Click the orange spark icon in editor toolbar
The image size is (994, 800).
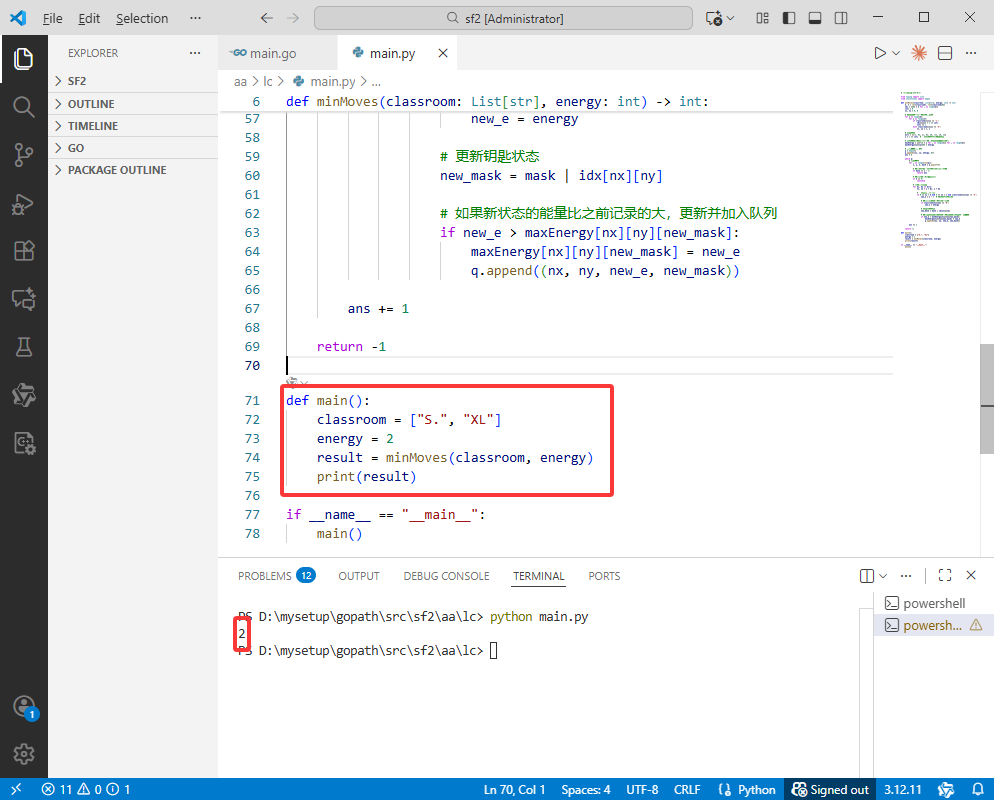(919, 53)
